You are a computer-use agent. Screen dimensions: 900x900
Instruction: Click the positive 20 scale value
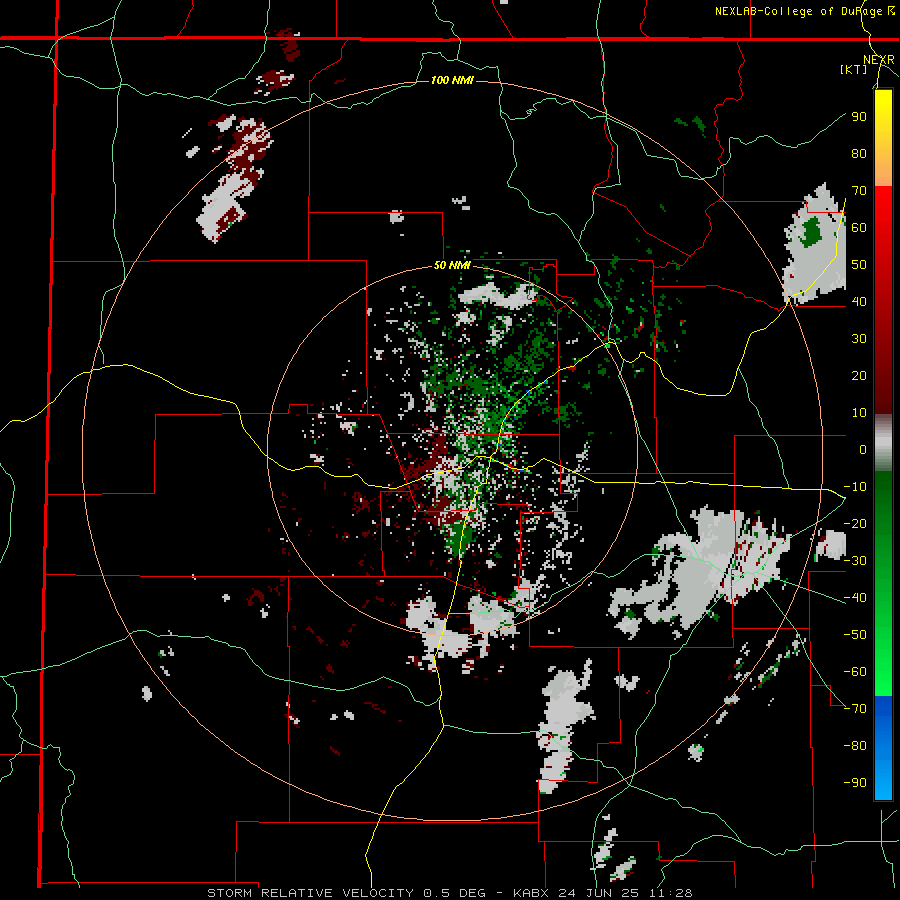(x=859, y=376)
